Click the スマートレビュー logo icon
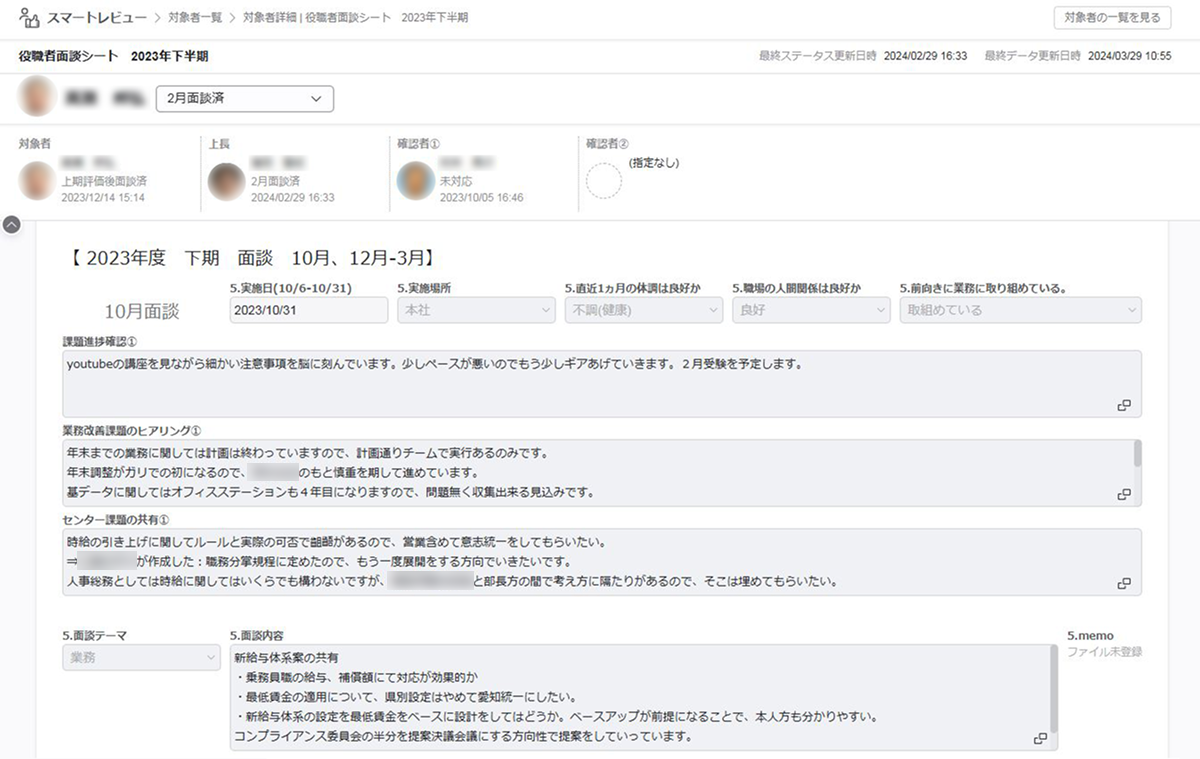Screen dimensions: 1200x759 [x=30, y=18]
